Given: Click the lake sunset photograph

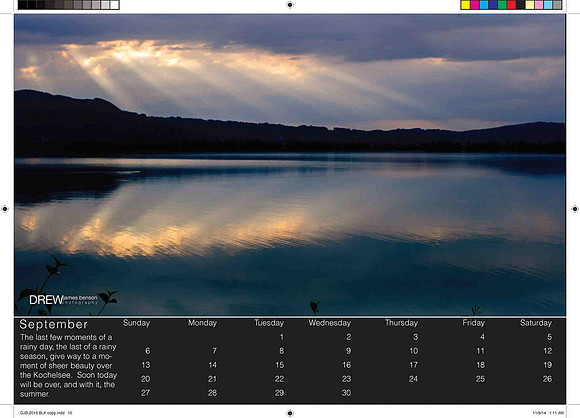Looking at the screenshot, I should coord(290,165).
